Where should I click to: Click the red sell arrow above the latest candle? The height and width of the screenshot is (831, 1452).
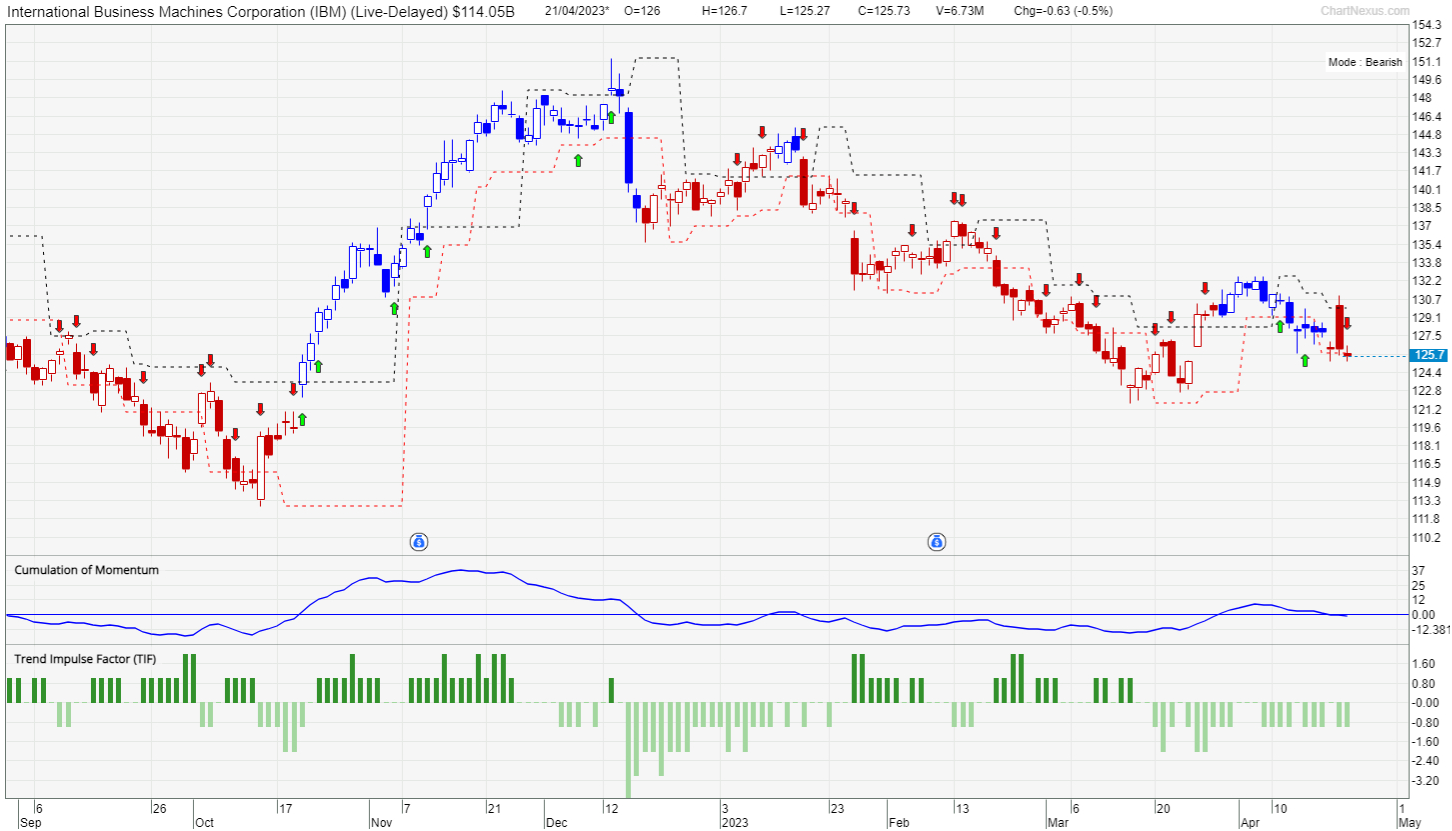pos(1347,323)
